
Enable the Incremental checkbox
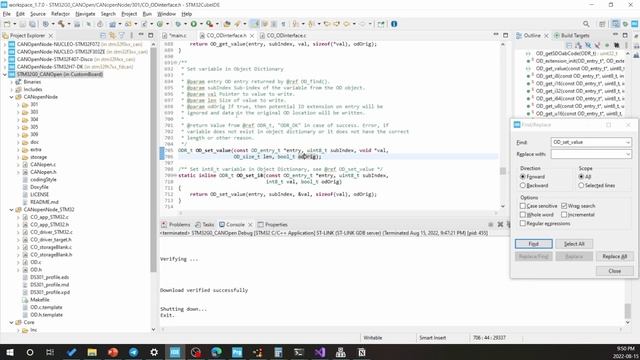point(564,215)
